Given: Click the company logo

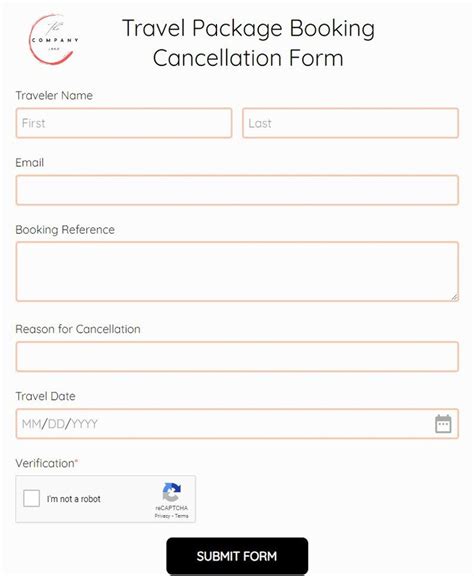Looking at the screenshot, I should [x=54, y=40].
